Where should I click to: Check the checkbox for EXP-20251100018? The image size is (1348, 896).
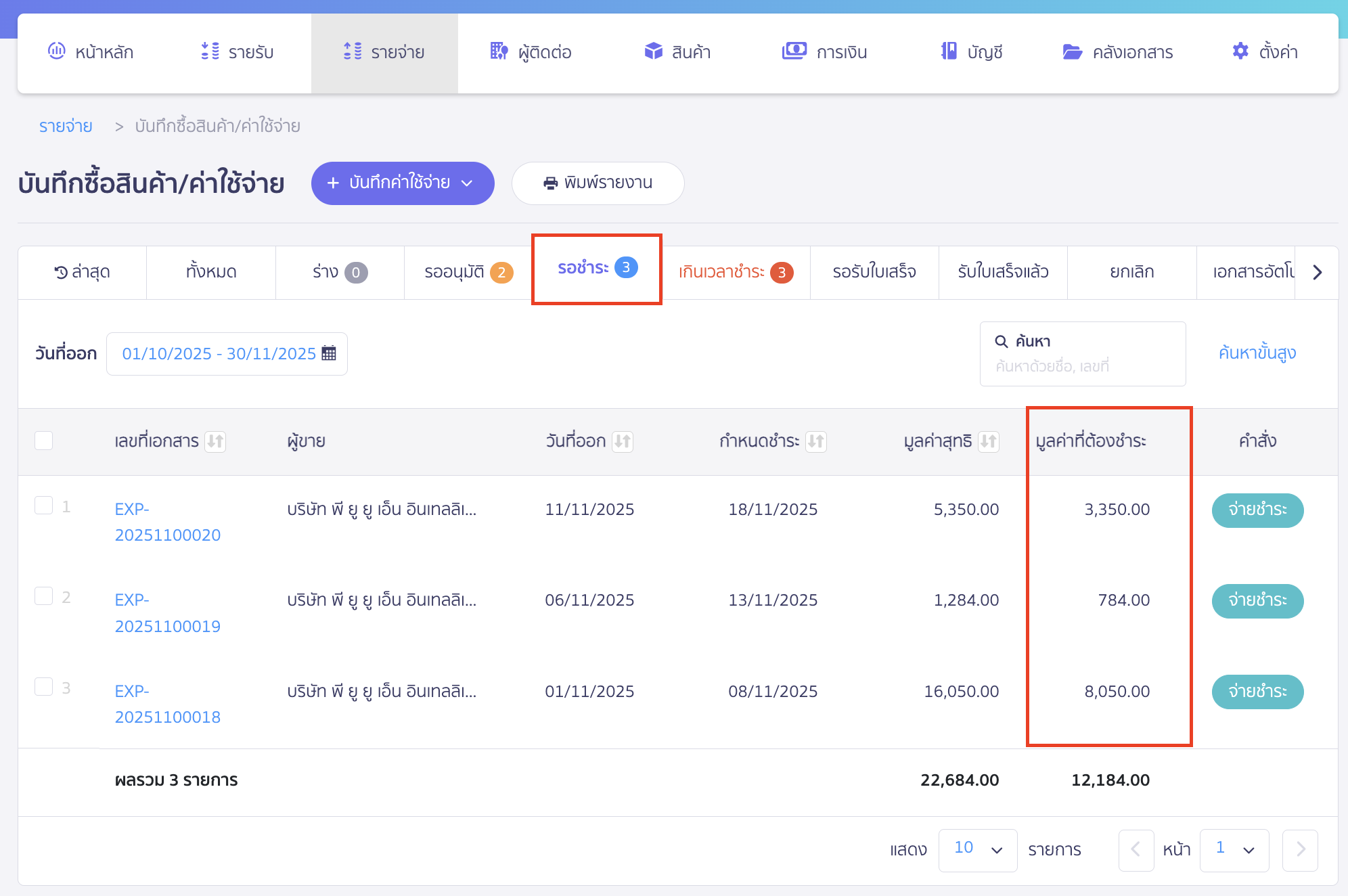pos(45,685)
